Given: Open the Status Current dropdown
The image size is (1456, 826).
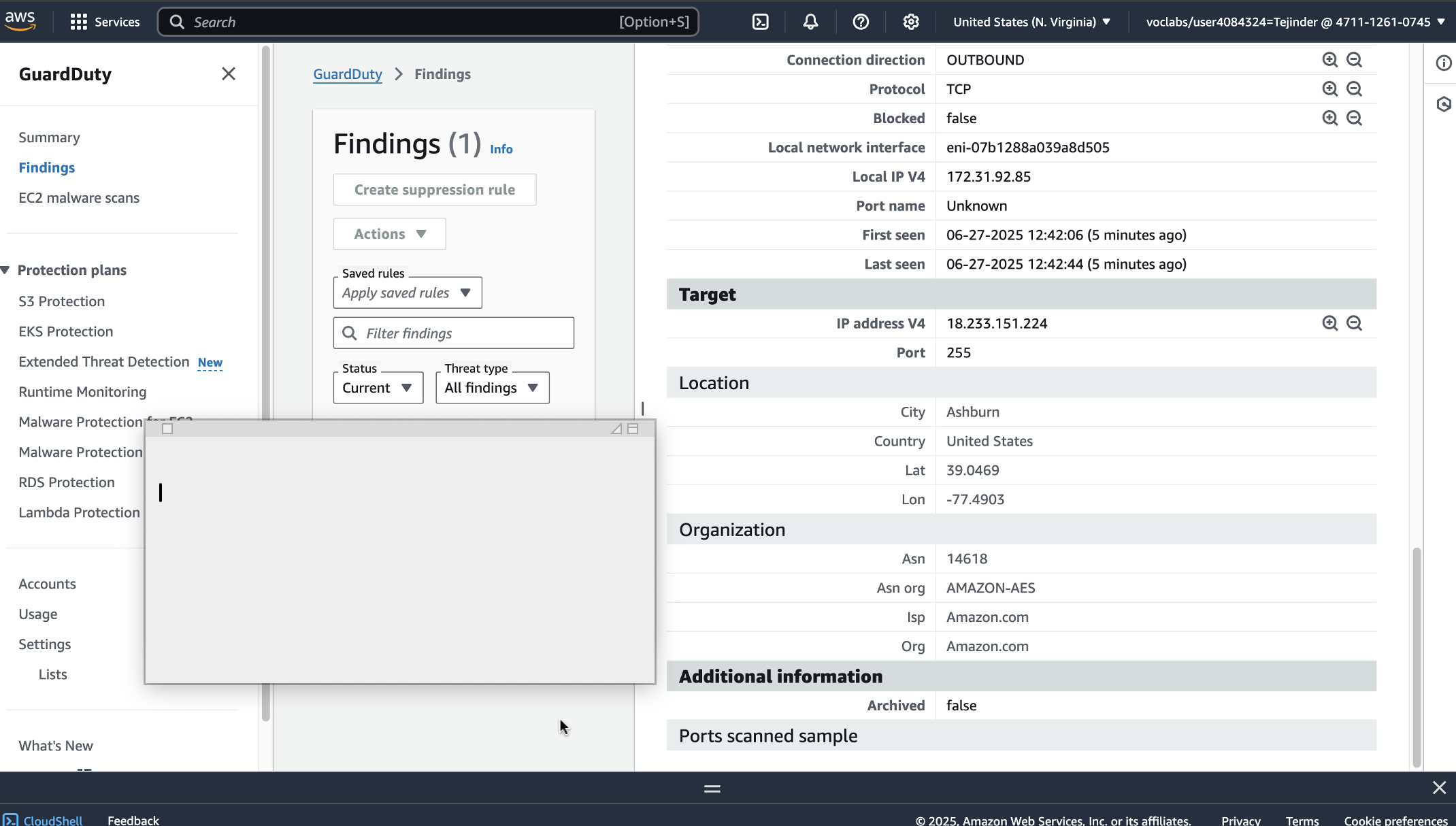Looking at the screenshot, I should [378, 388].
